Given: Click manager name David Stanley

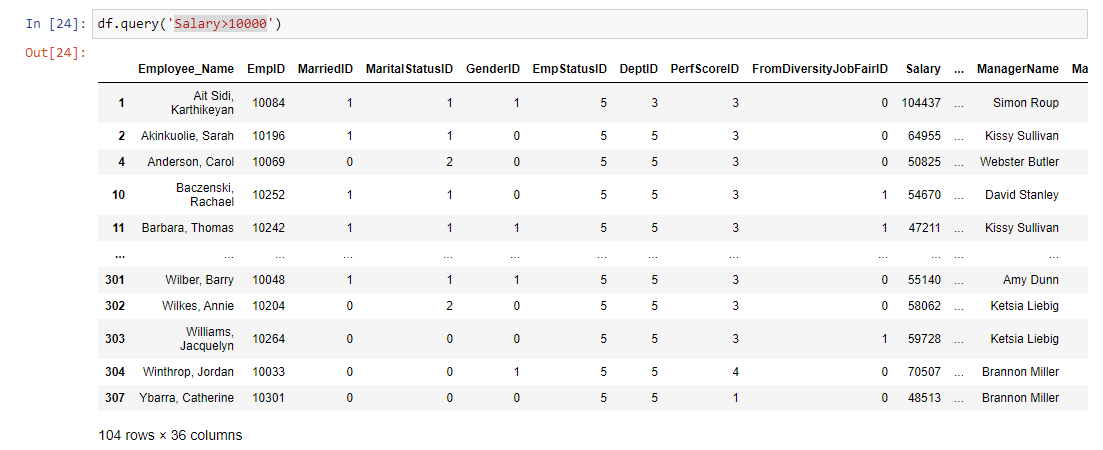Looking at the screenshot, I should [1021, 195].
